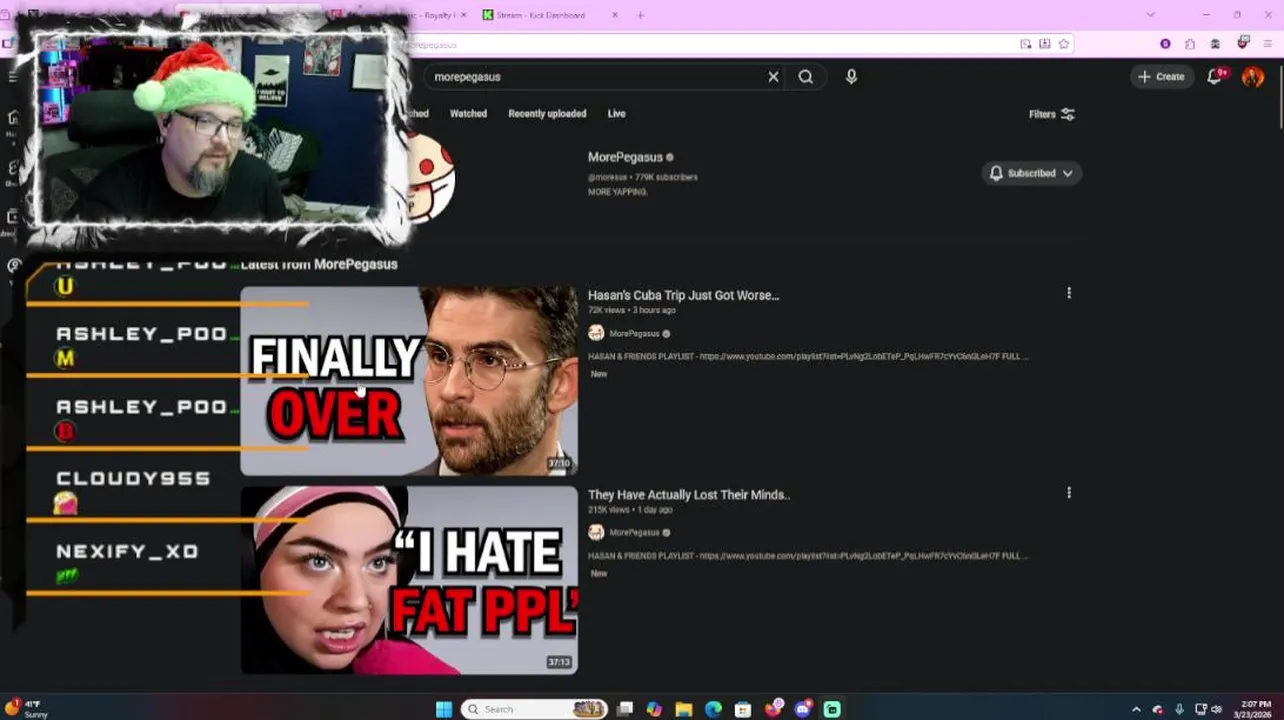1284x720 pixels.
Task: Click MorePegasus channel under Lost Their Minds video
Action: click(x=634, y=533)
